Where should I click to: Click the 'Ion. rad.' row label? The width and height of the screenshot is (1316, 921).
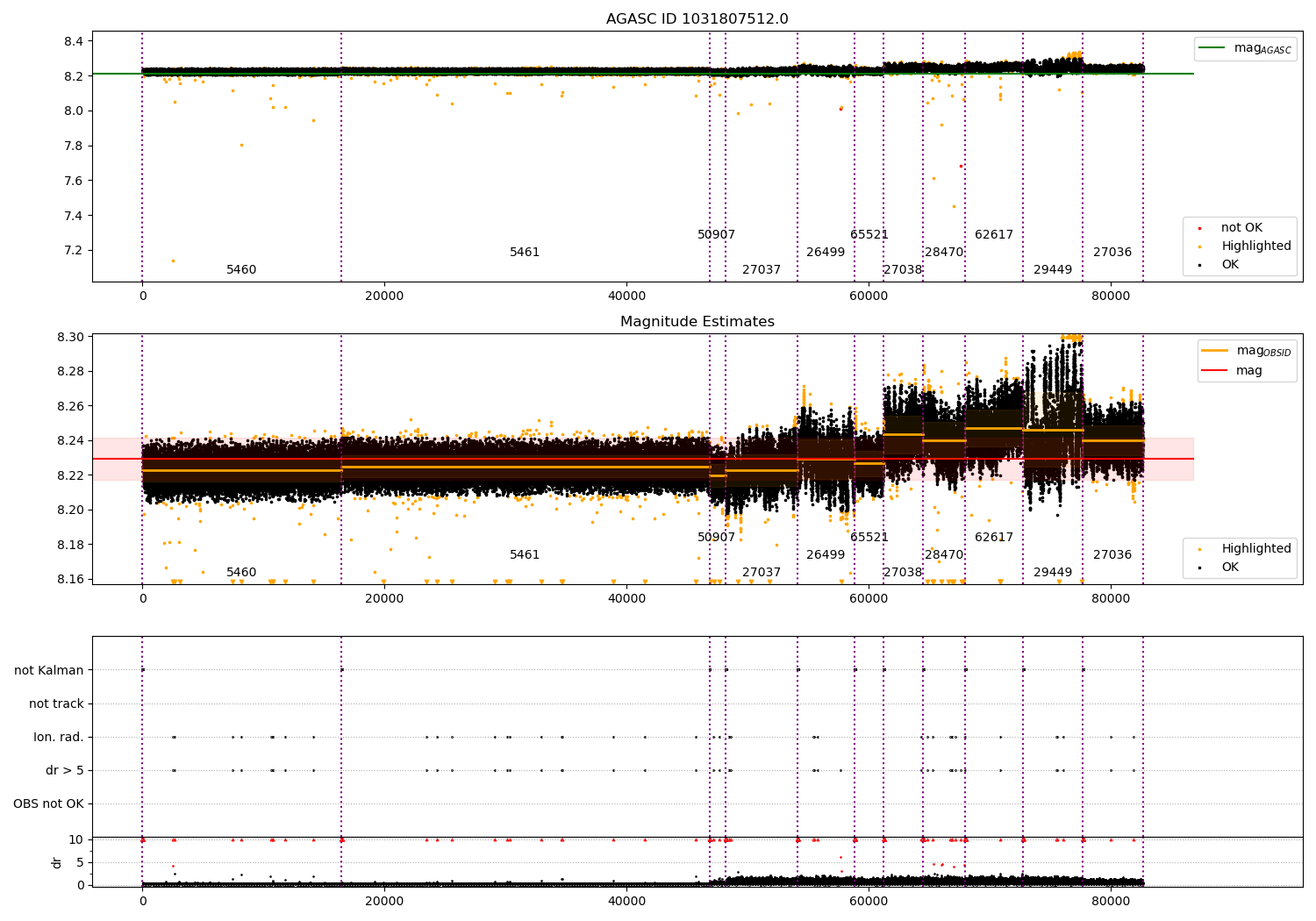(59, 737)
